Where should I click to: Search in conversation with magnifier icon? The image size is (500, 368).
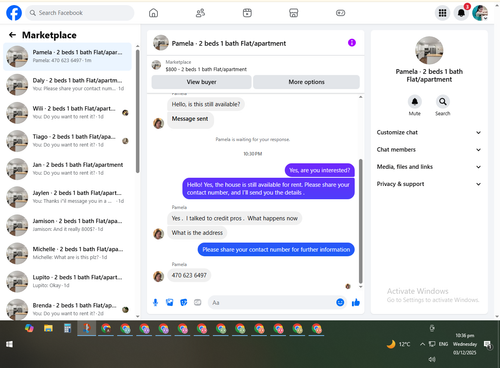pyautogui.click(x=443, y=102)
